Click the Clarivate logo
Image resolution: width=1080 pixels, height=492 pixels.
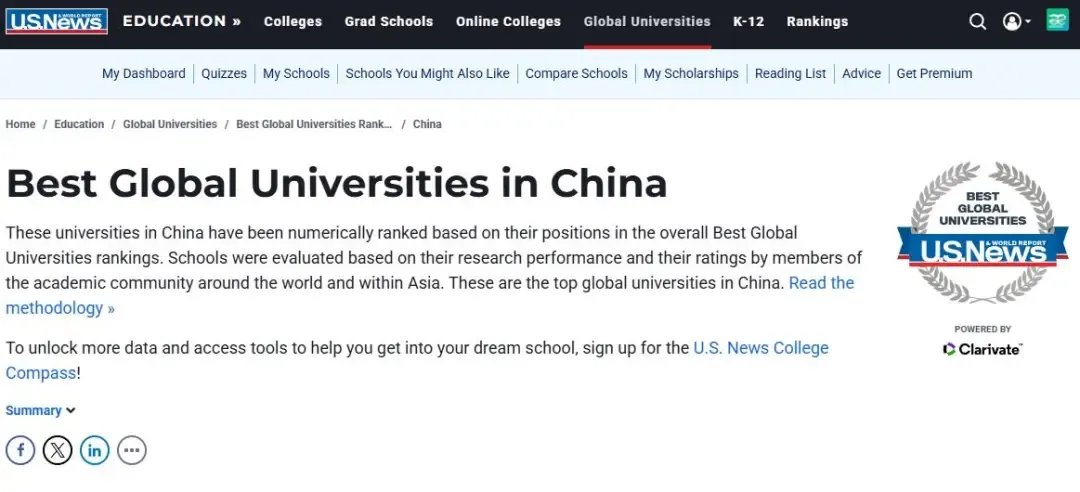coord(982,349)
